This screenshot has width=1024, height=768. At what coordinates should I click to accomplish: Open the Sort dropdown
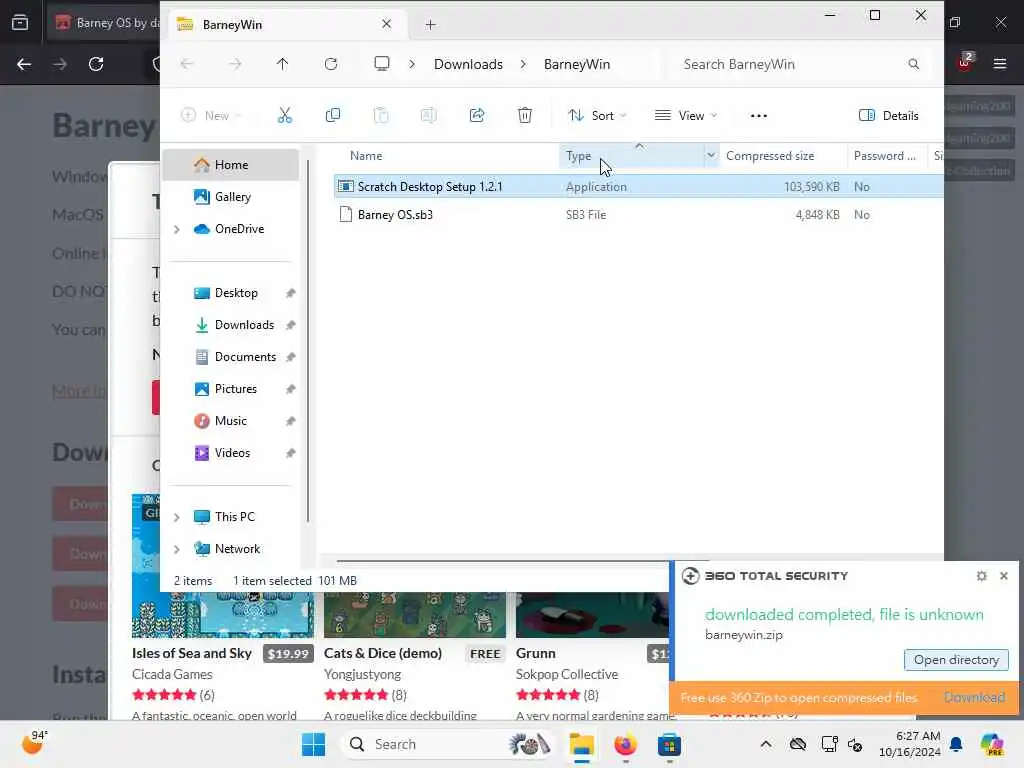pyautogui.click(x=597, y=116)
